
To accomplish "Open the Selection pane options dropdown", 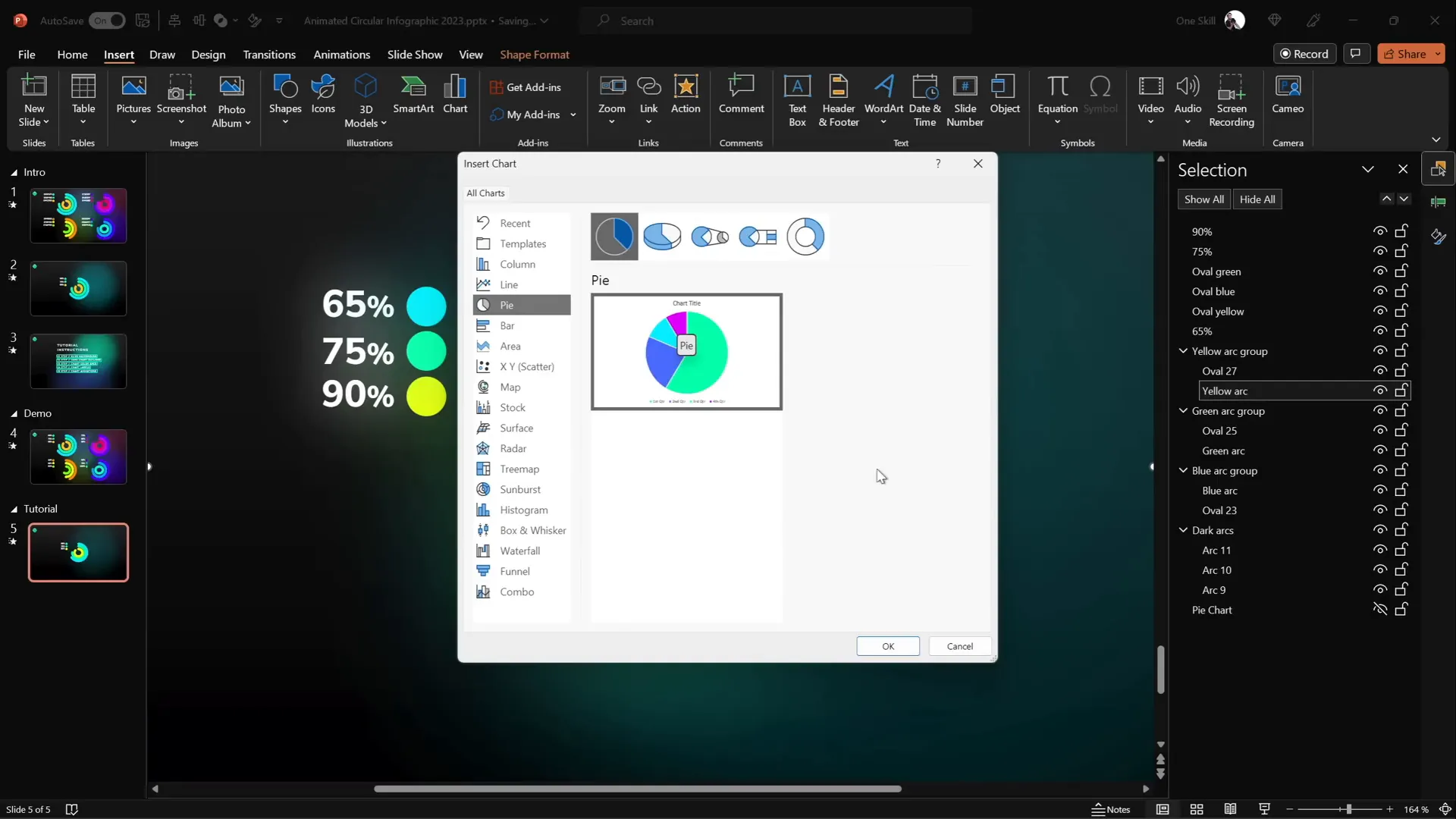I will [1368, 169].
